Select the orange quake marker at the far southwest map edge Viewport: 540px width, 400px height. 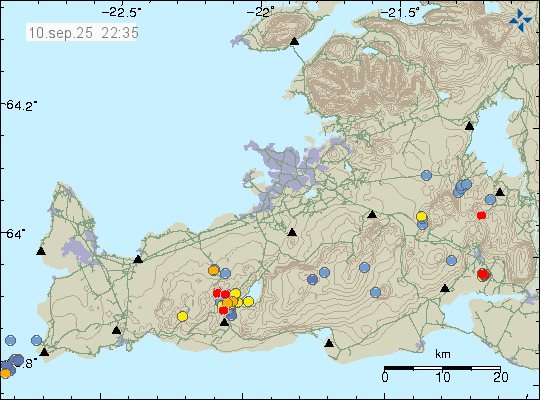point(5,373)
